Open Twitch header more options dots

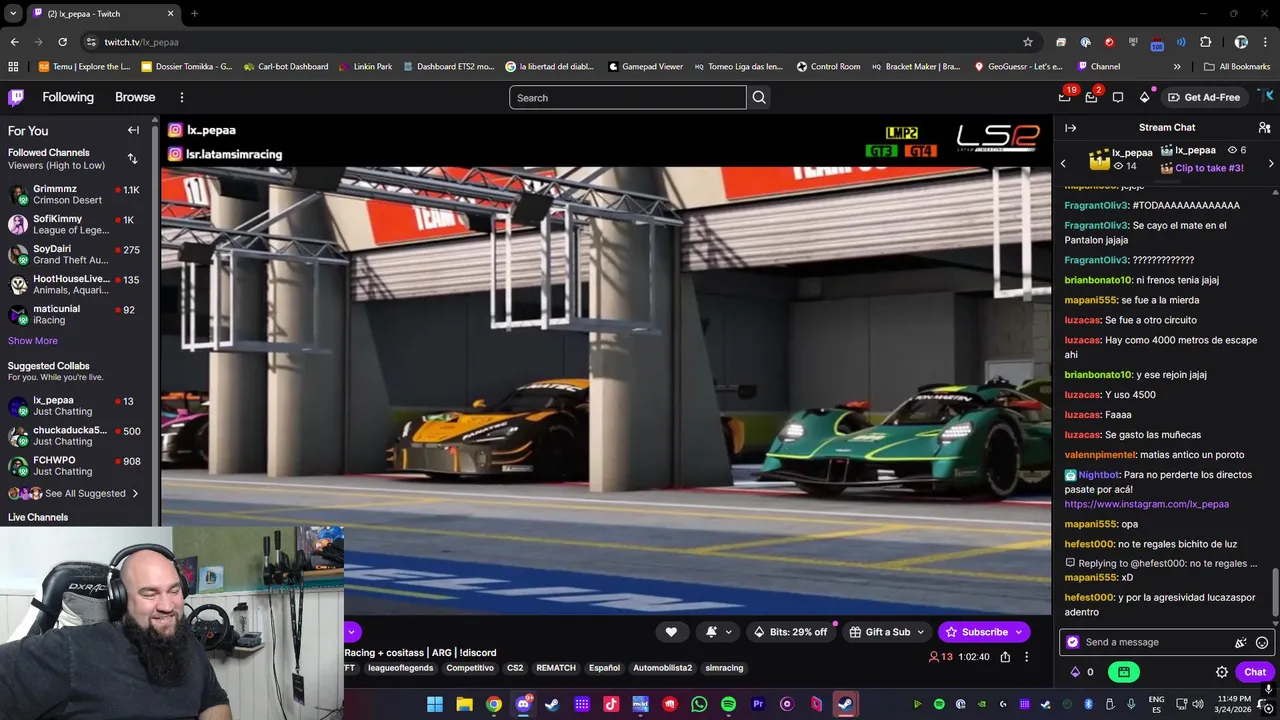182,97
